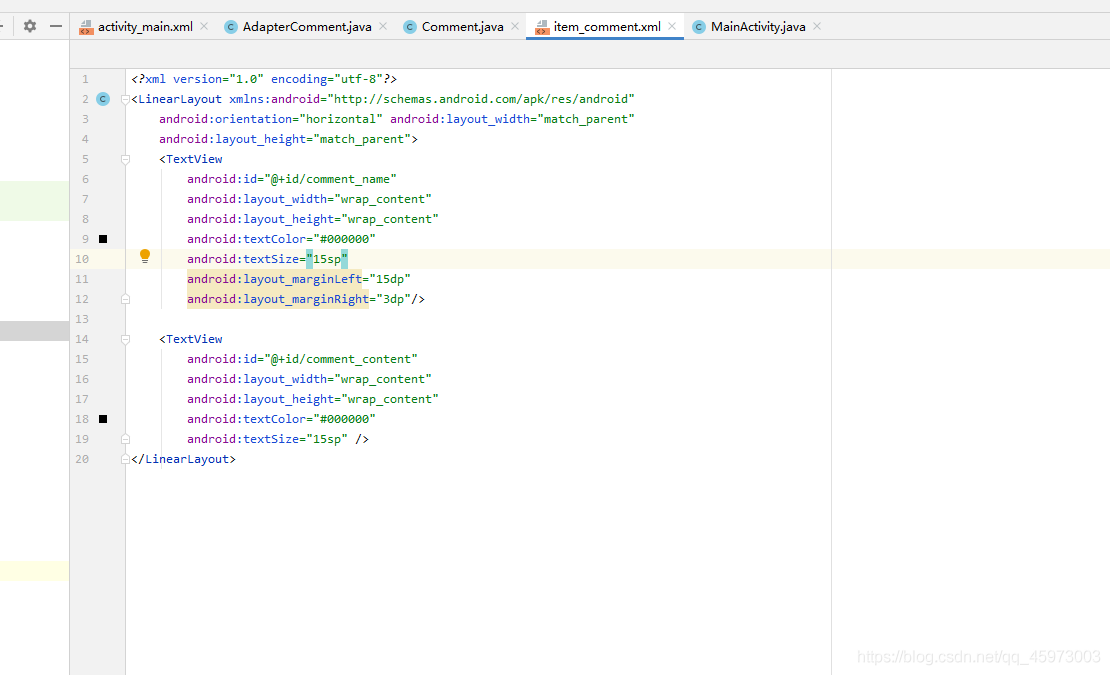Click the "15sp" value on line 10

[x=327, y=259]
